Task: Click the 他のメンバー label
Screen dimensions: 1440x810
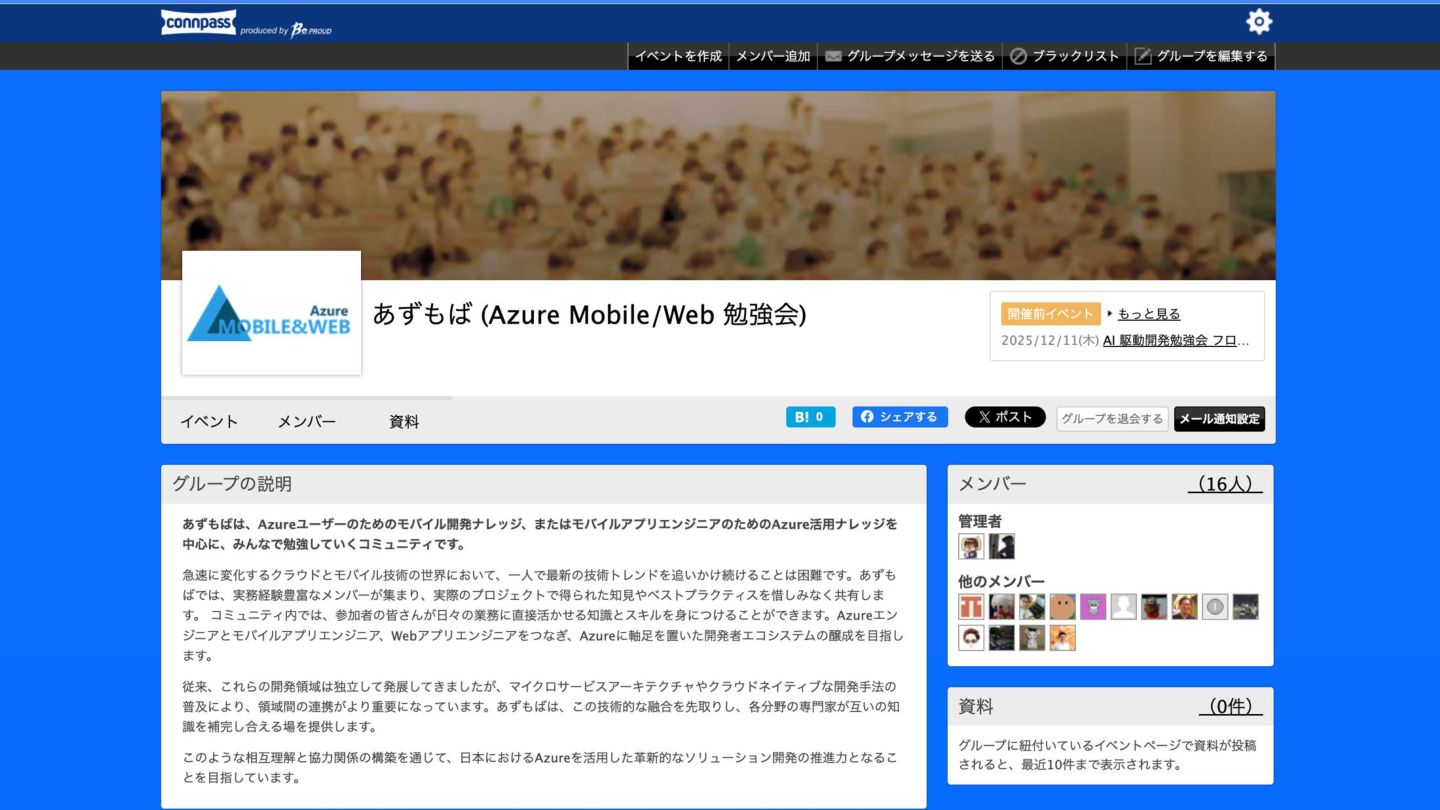Action: (x=1001, y=582)
